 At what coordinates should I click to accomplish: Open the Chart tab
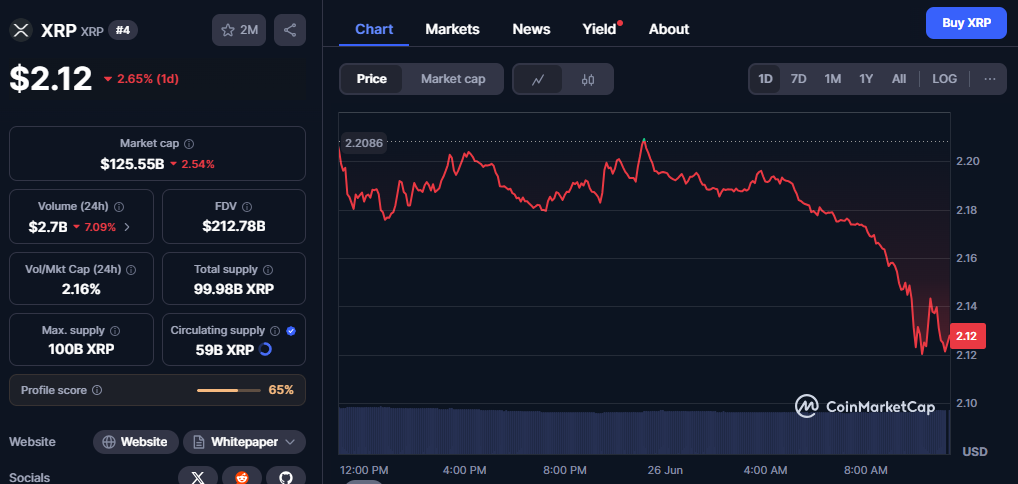[374, 29]
